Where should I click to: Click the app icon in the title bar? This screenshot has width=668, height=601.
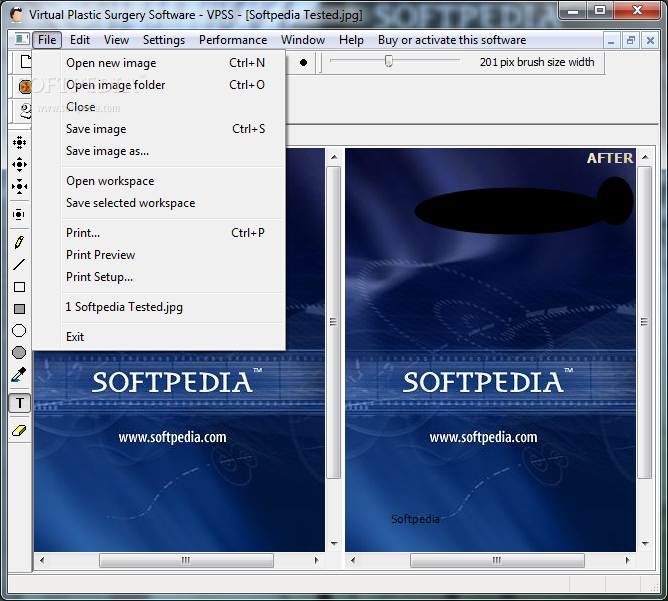point(17,15)
